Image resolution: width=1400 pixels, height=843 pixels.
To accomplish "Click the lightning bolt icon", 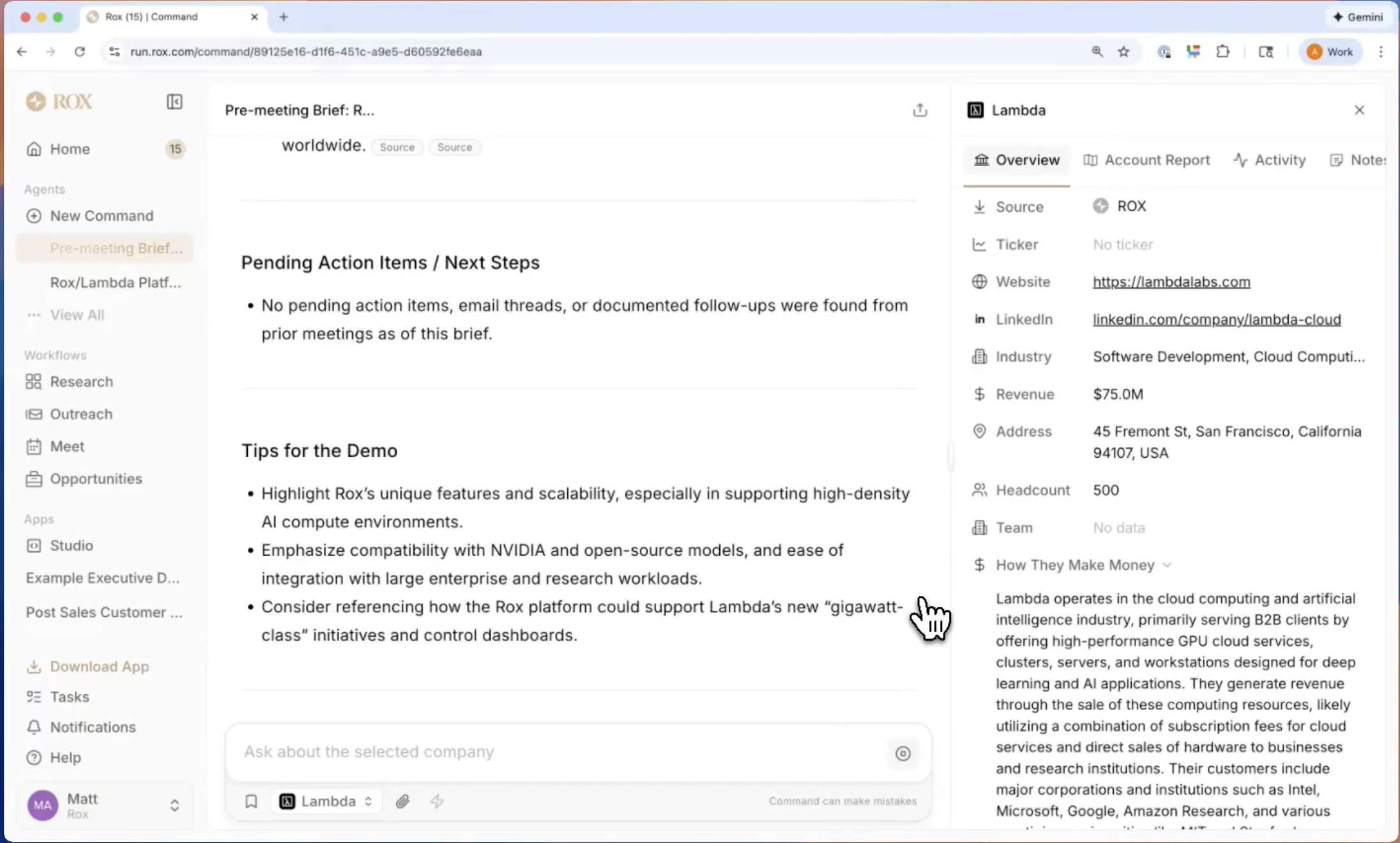I will coord(437,801).
